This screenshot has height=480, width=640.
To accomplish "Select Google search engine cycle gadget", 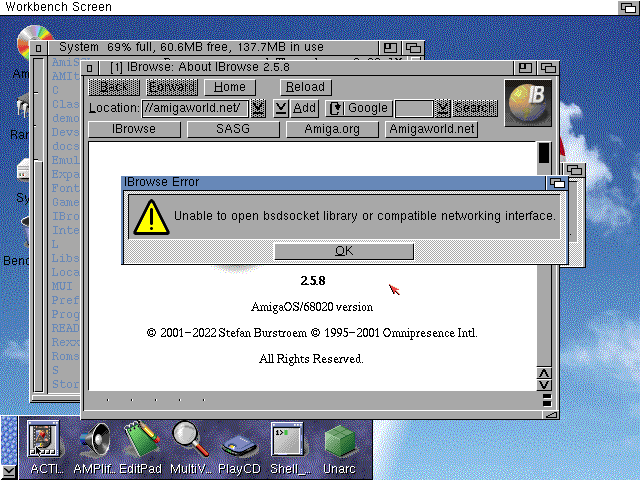I will (359, 108).
